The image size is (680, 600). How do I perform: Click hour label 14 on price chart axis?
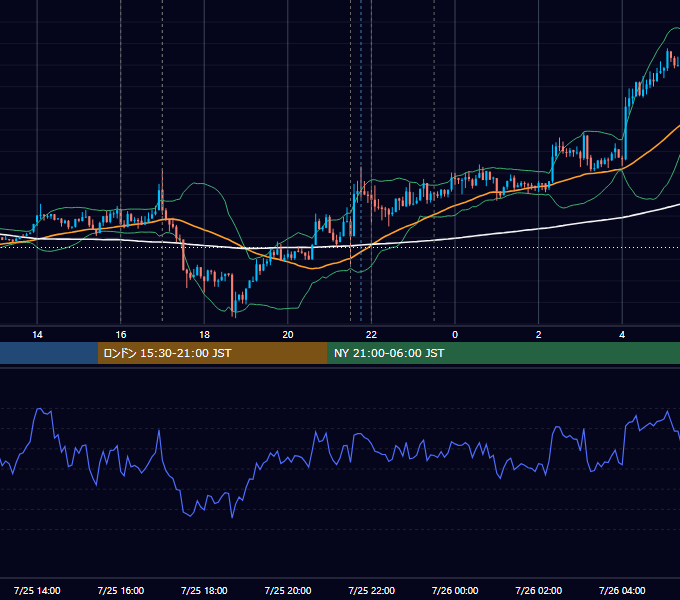click(37, 335)
